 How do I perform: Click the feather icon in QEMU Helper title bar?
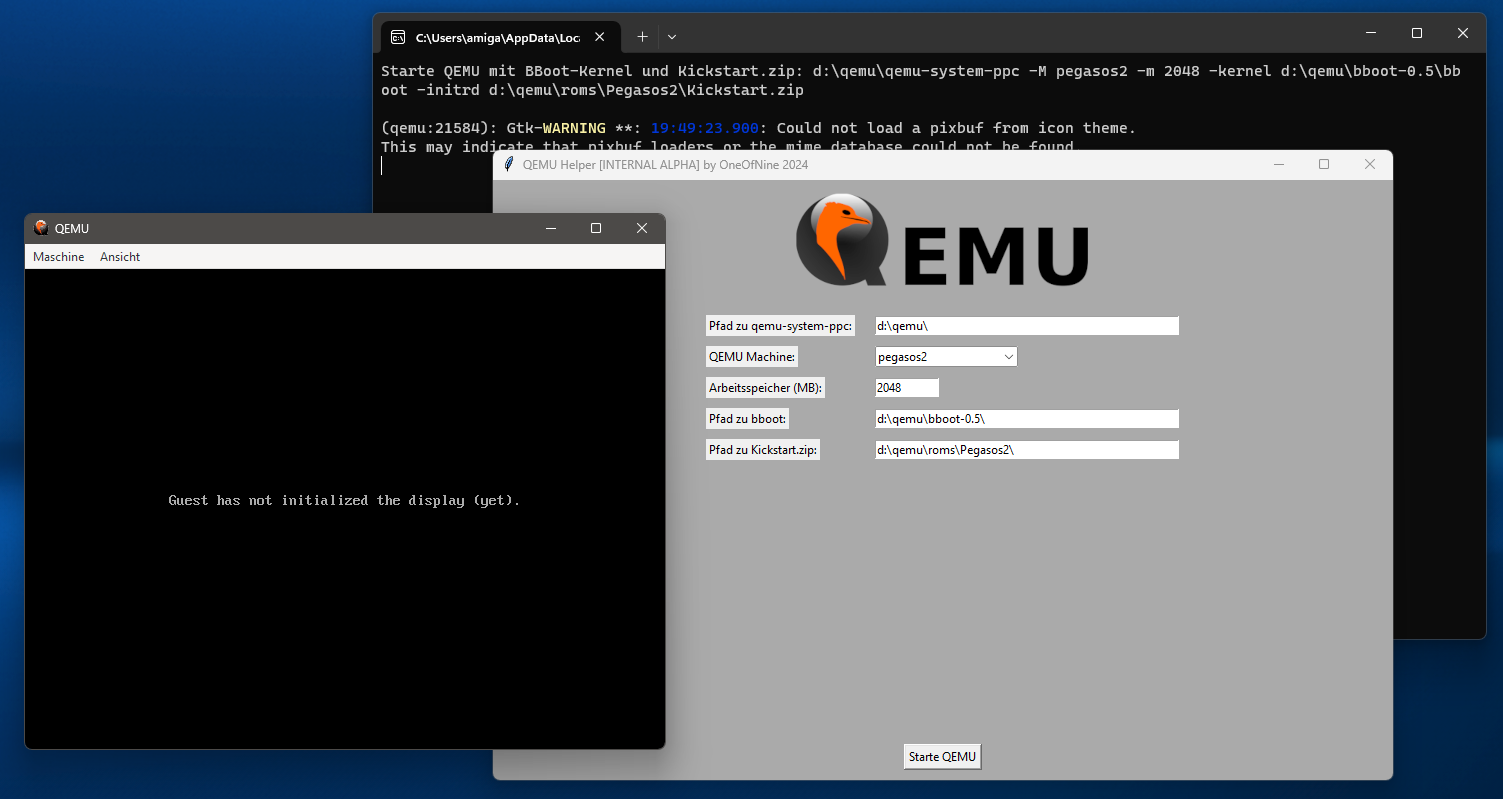point(509,164)
